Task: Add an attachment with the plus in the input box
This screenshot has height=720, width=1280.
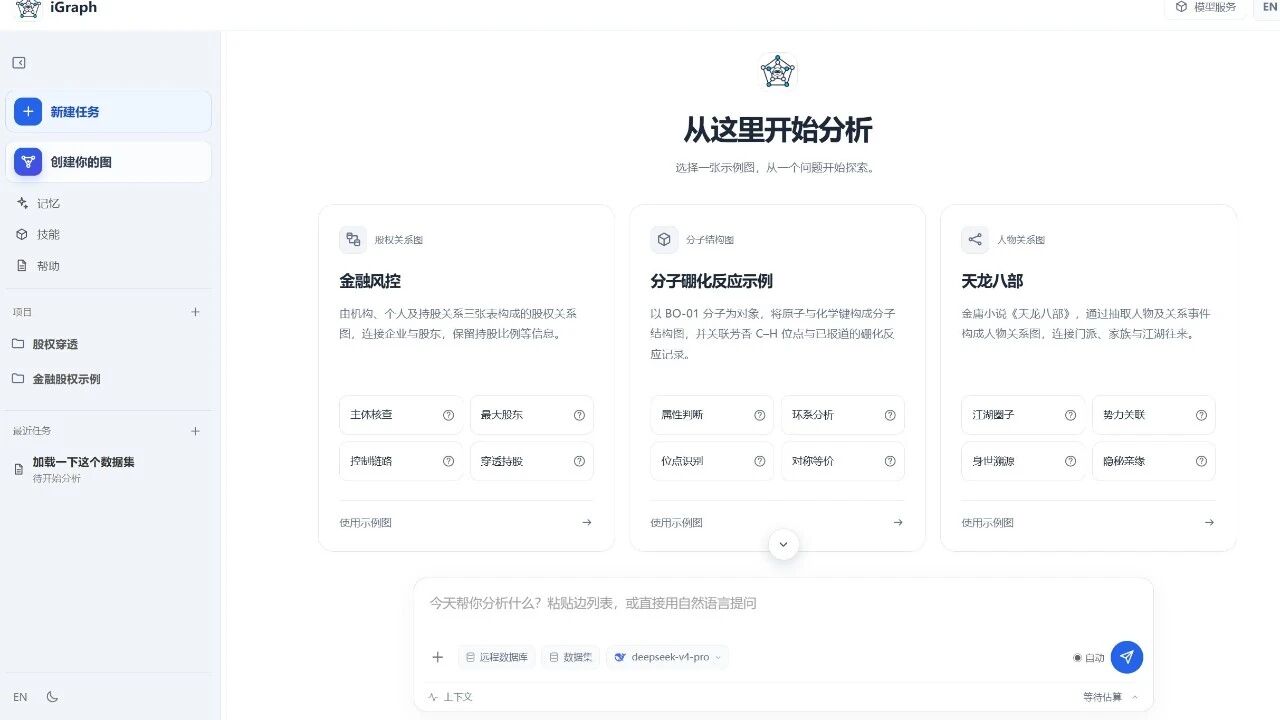Action: [437, 657]
